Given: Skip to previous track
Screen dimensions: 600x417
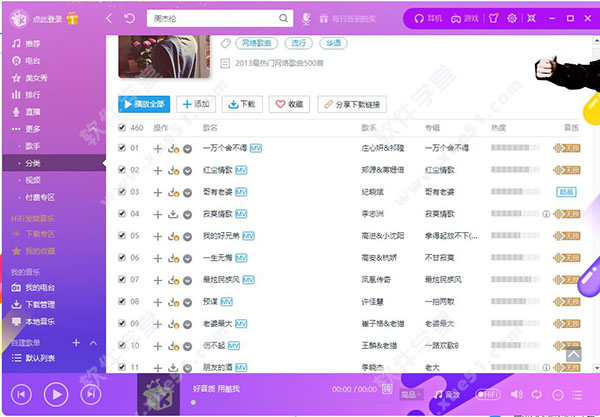Looking at the screenshot, I should point(21,394).
